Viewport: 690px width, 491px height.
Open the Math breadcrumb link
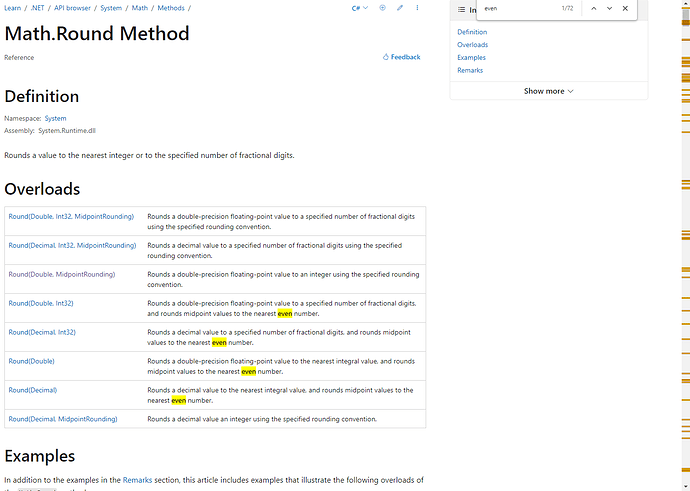tap(139, 8)
